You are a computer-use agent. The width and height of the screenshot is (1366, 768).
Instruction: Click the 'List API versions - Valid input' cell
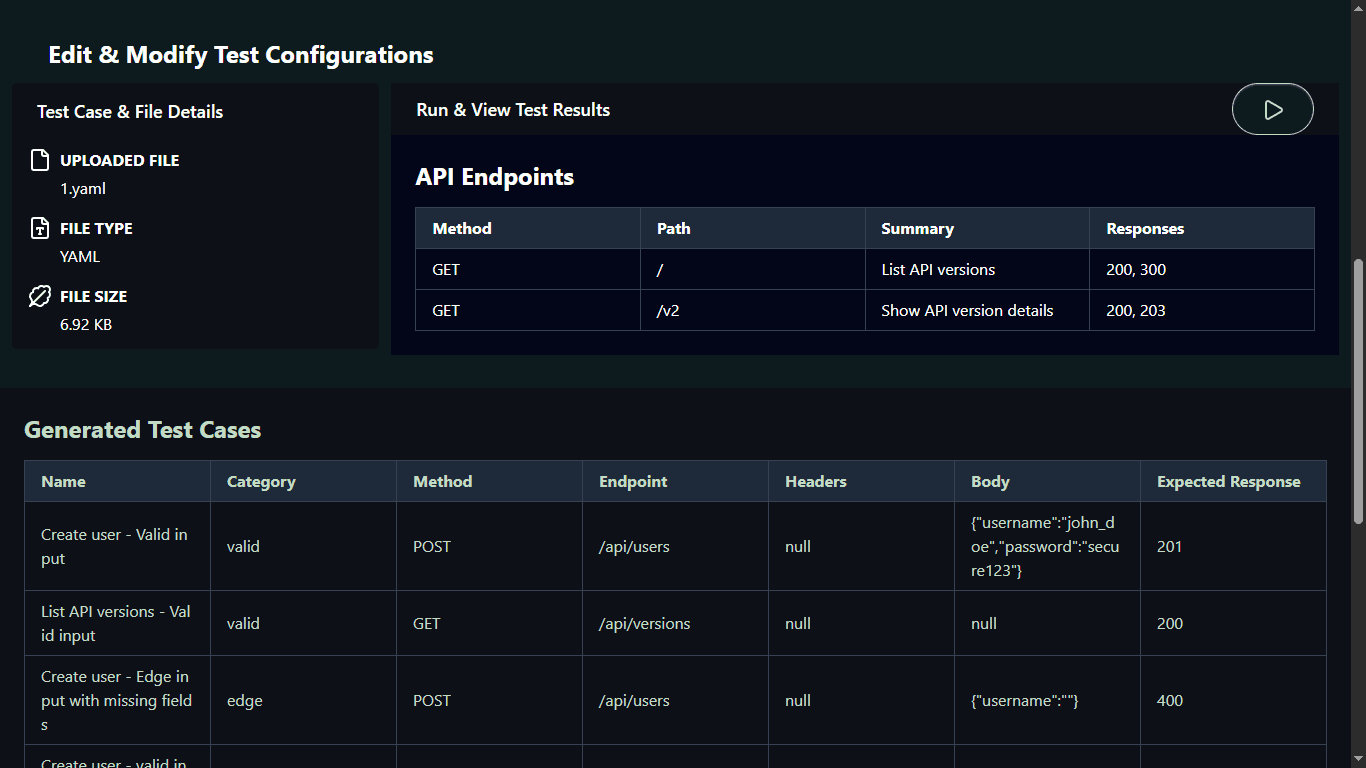[118, 623]
